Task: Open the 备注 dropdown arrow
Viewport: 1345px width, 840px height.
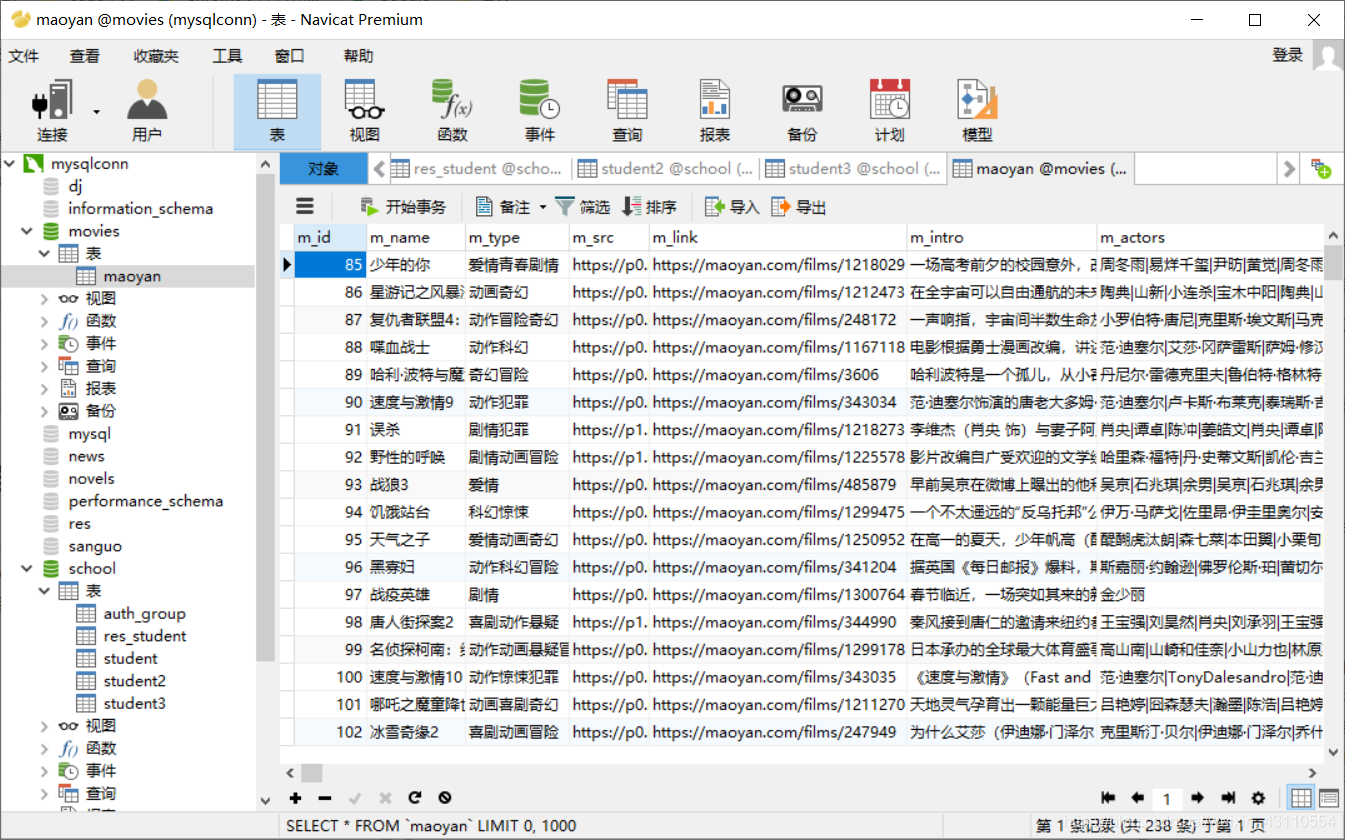Action: coord(543,206)
